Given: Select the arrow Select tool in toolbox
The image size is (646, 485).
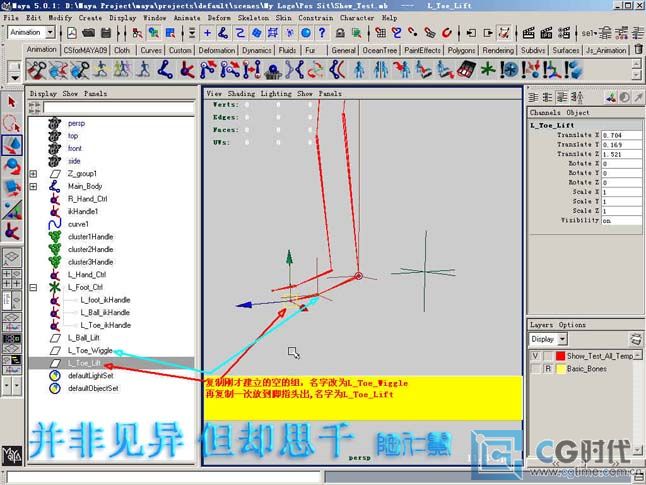Looking at the screenshot, I should click(12, 102).
